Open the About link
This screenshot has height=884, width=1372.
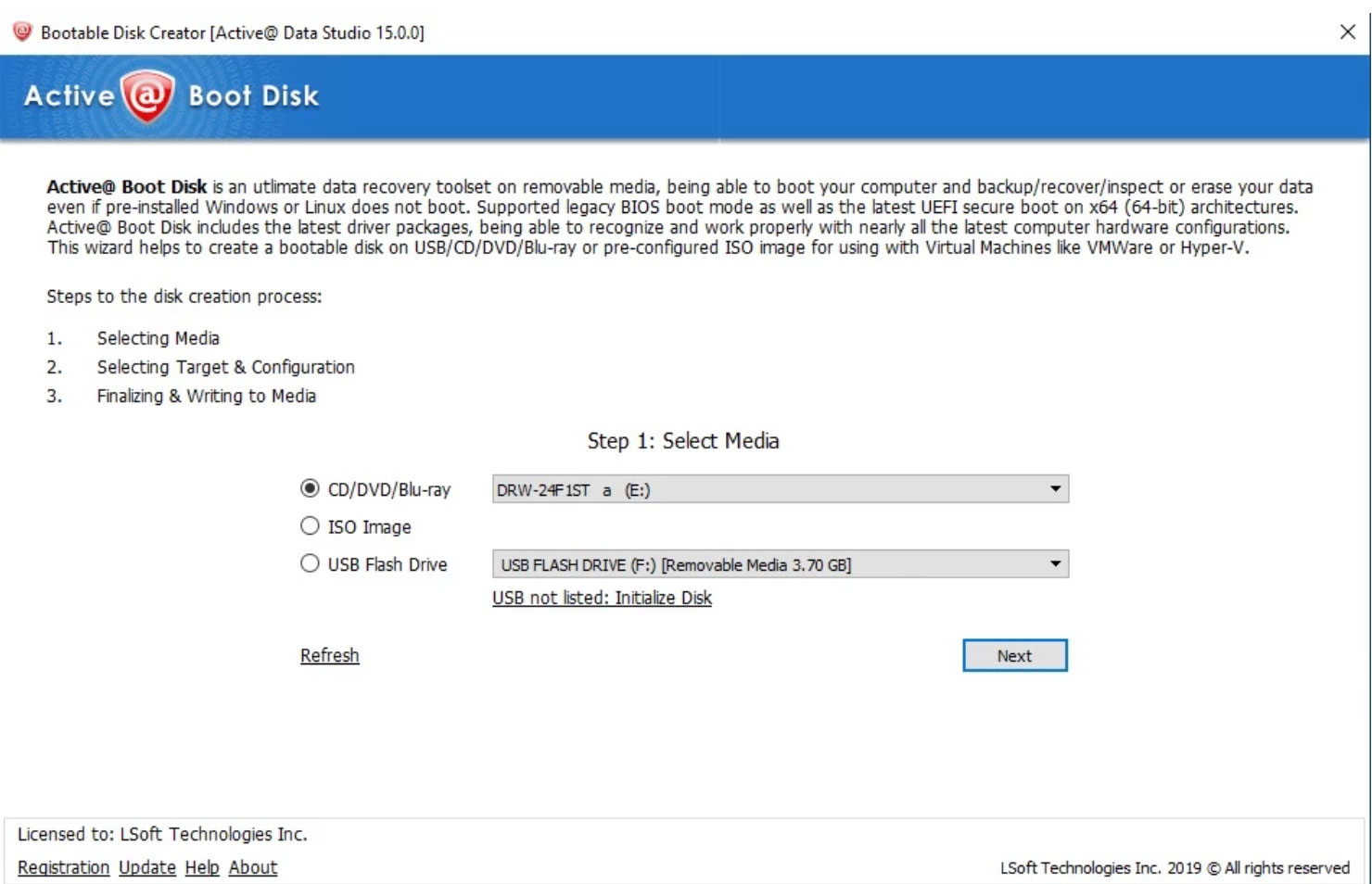[253, 867]
